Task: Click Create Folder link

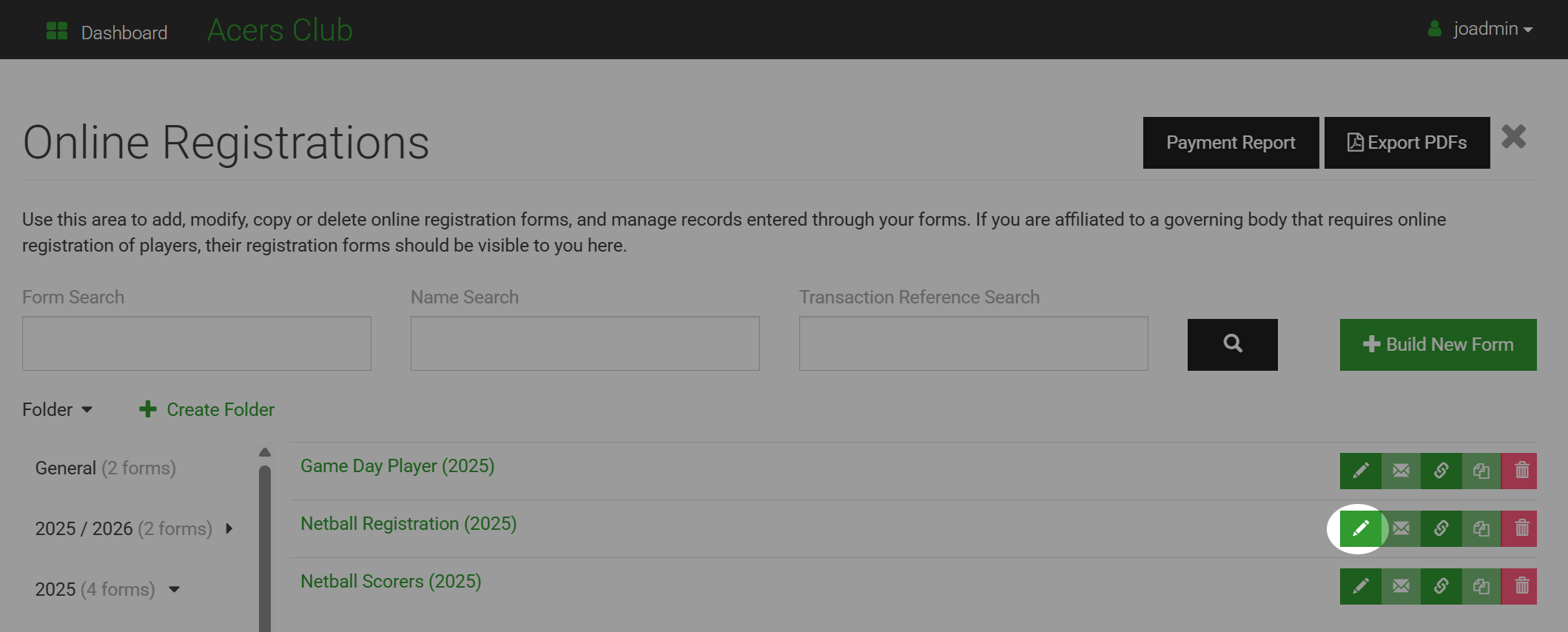Action: pos(206,409)
